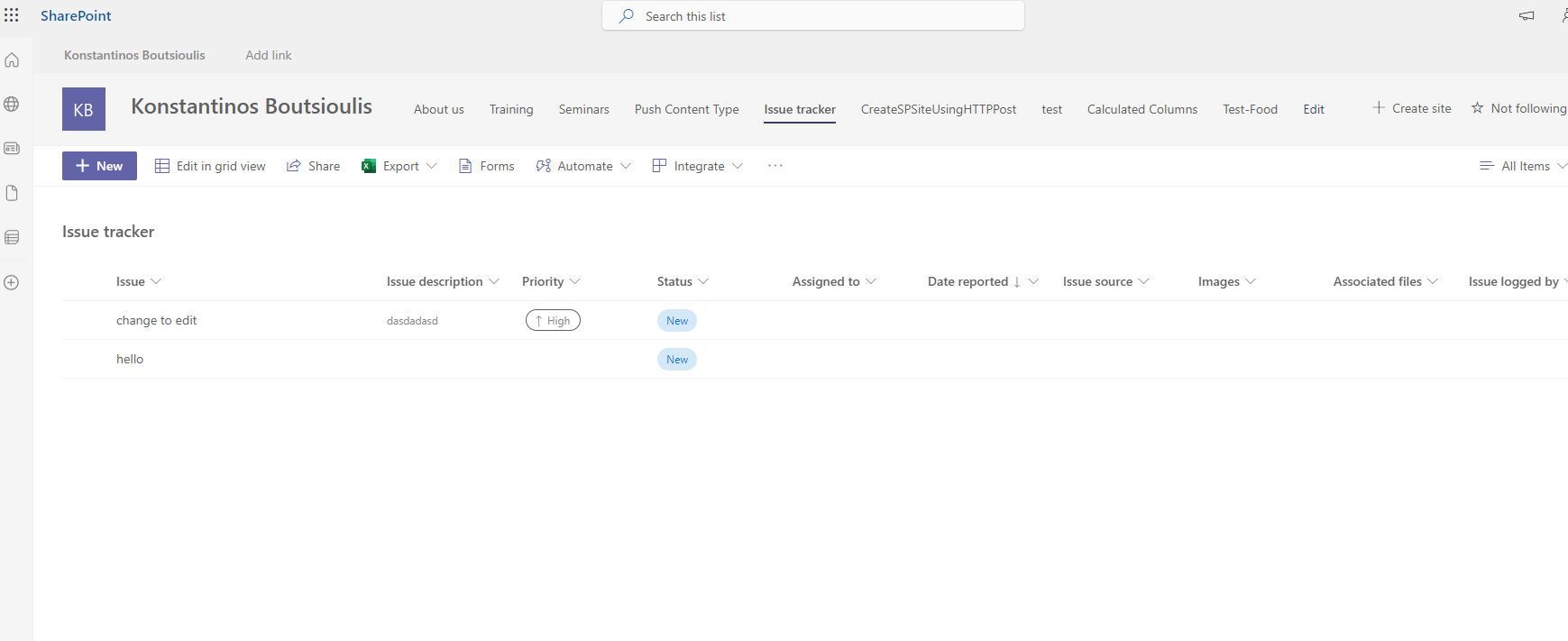Expand the Automate dropdown menu
The width and height of the screenshot is (1568, 641).
point(583,166)
